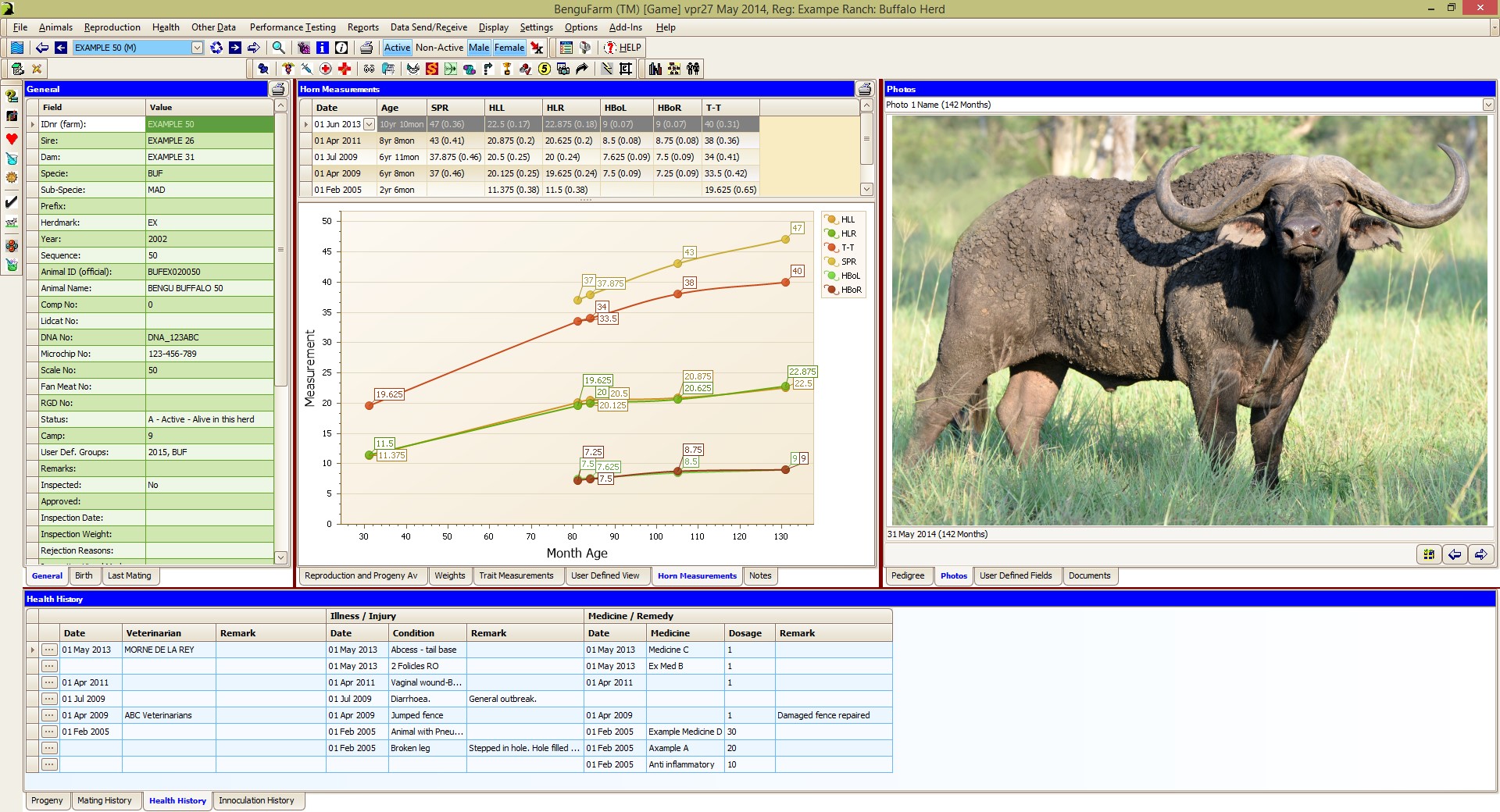Click the black checkmark sidebar icon

[12, 202]
